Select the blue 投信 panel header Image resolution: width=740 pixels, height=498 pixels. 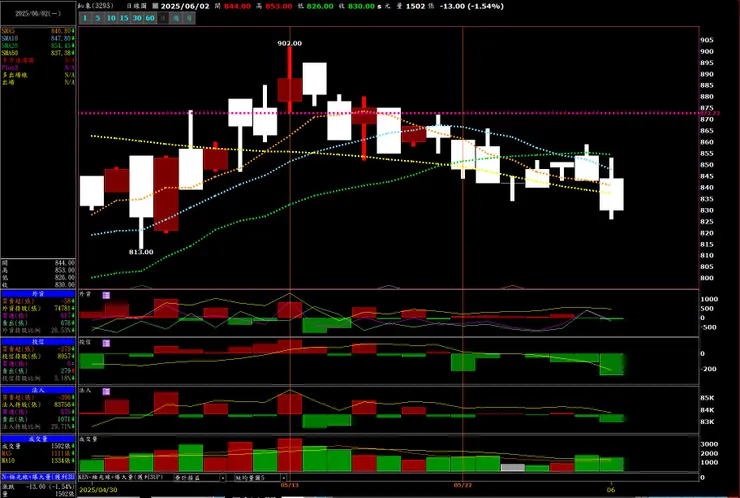(38, 342)
